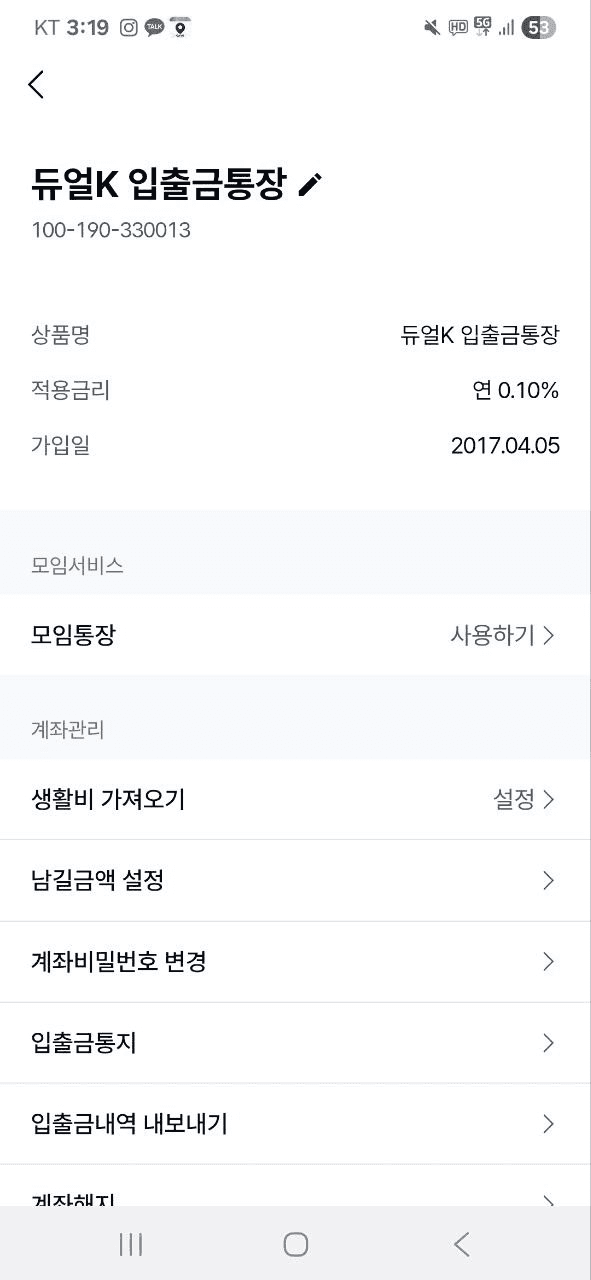The height and width of the screenshot is (1280, 591).
Task: Tap the 사용하기 link for 모임통장
Action: click(493, 635)
